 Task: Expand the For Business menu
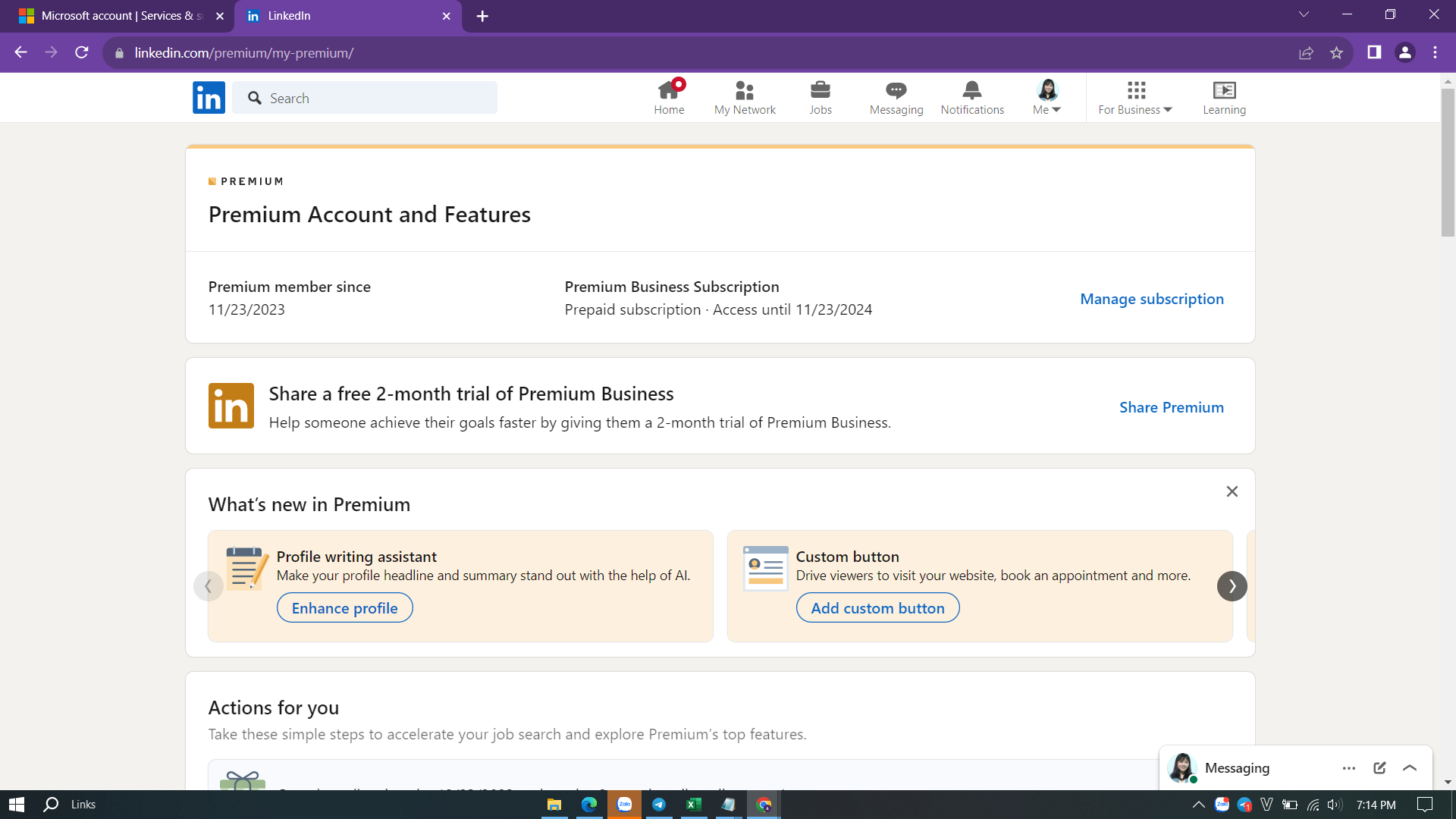coord(1135,98)
